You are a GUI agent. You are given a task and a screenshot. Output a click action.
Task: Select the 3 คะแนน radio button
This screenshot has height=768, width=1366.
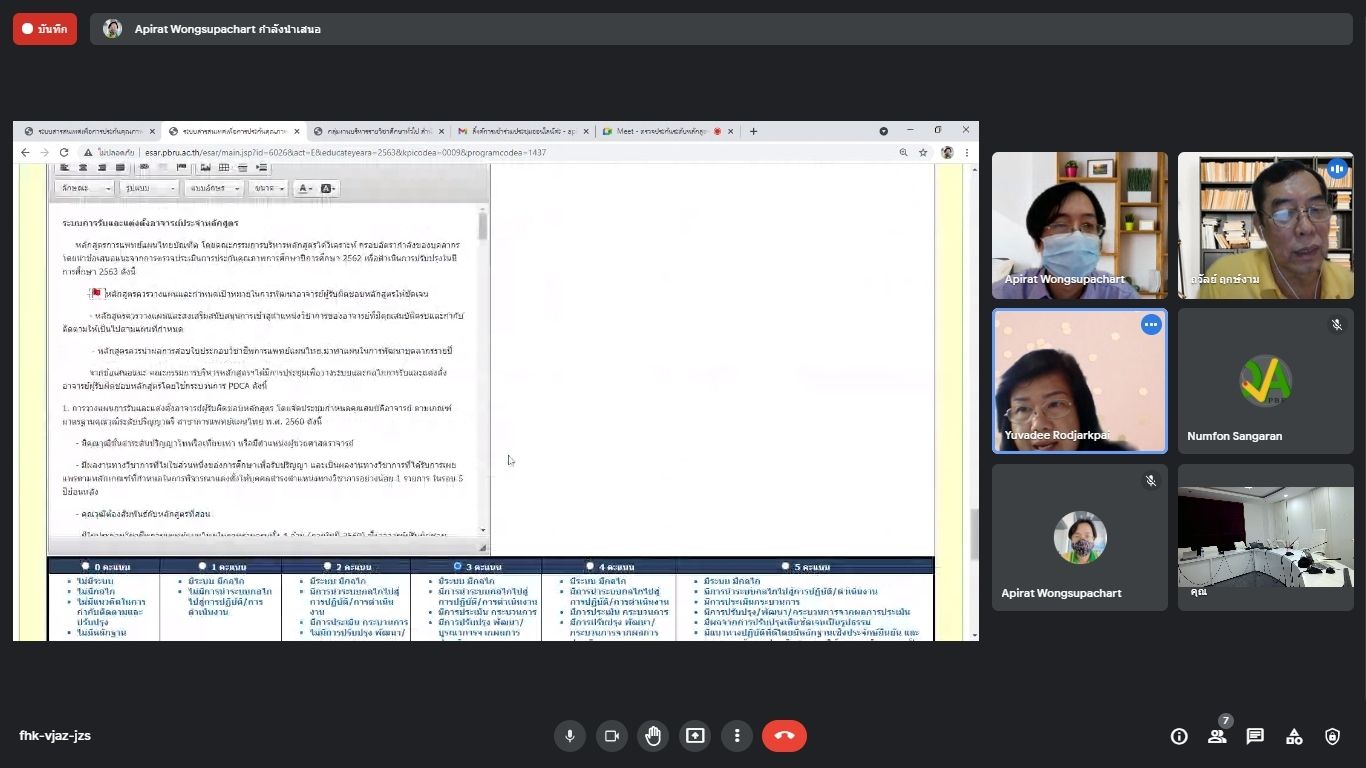[457, 567]
